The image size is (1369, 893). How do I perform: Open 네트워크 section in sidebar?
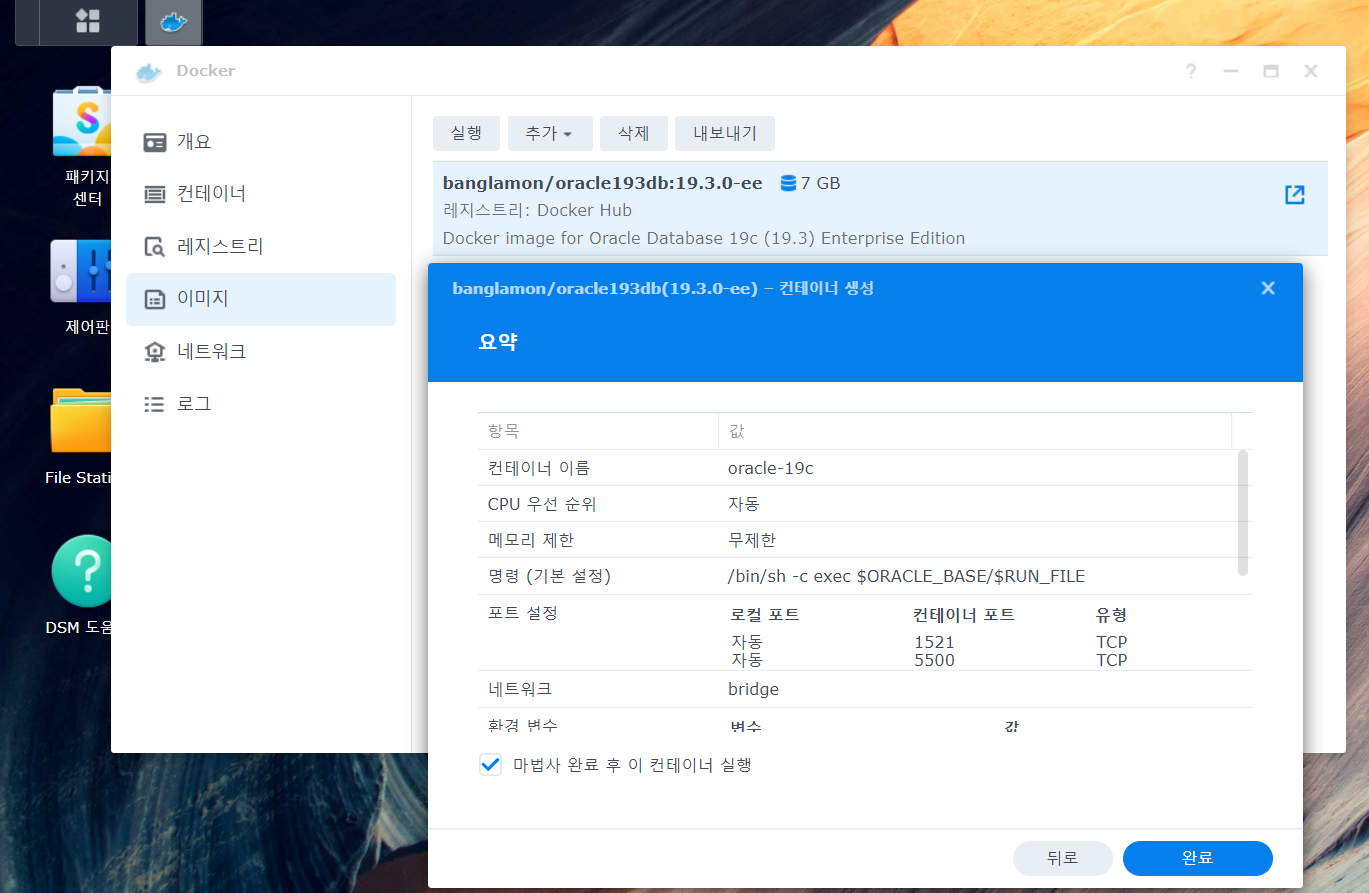click(261, 351)
